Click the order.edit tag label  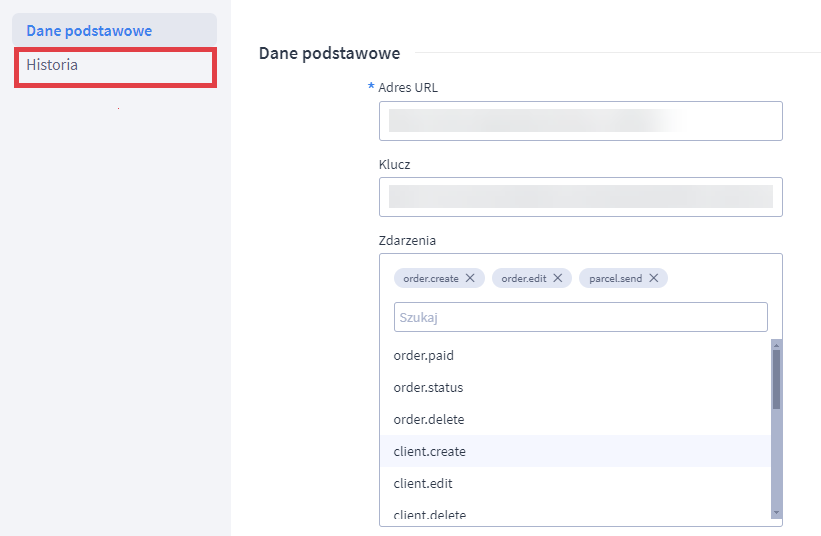tap(523, 278)
